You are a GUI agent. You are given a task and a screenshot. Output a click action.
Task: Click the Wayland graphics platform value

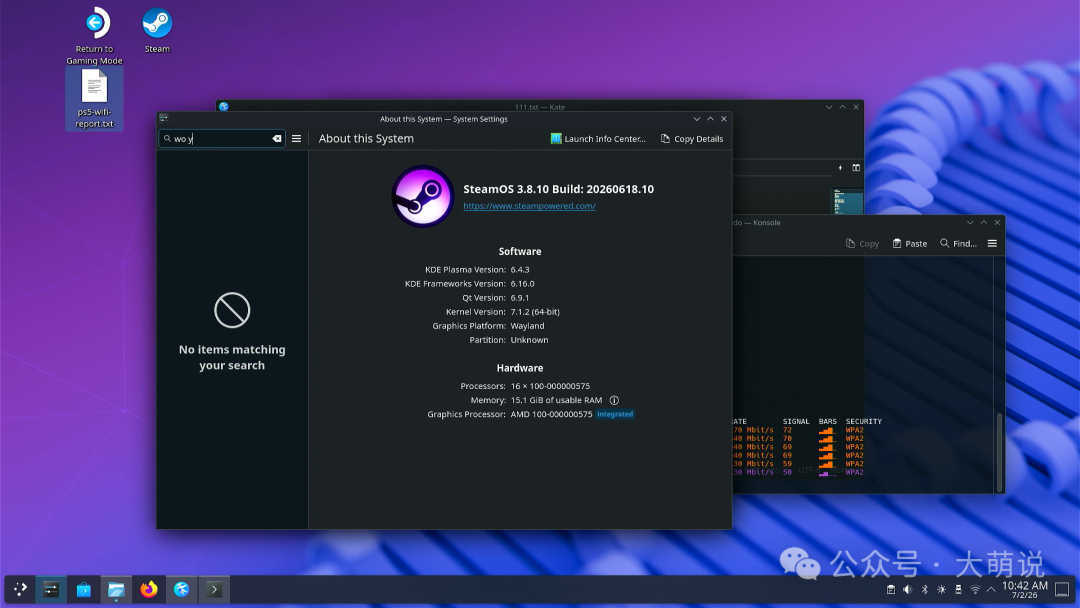pyautogui.click(x=528, y=326)
